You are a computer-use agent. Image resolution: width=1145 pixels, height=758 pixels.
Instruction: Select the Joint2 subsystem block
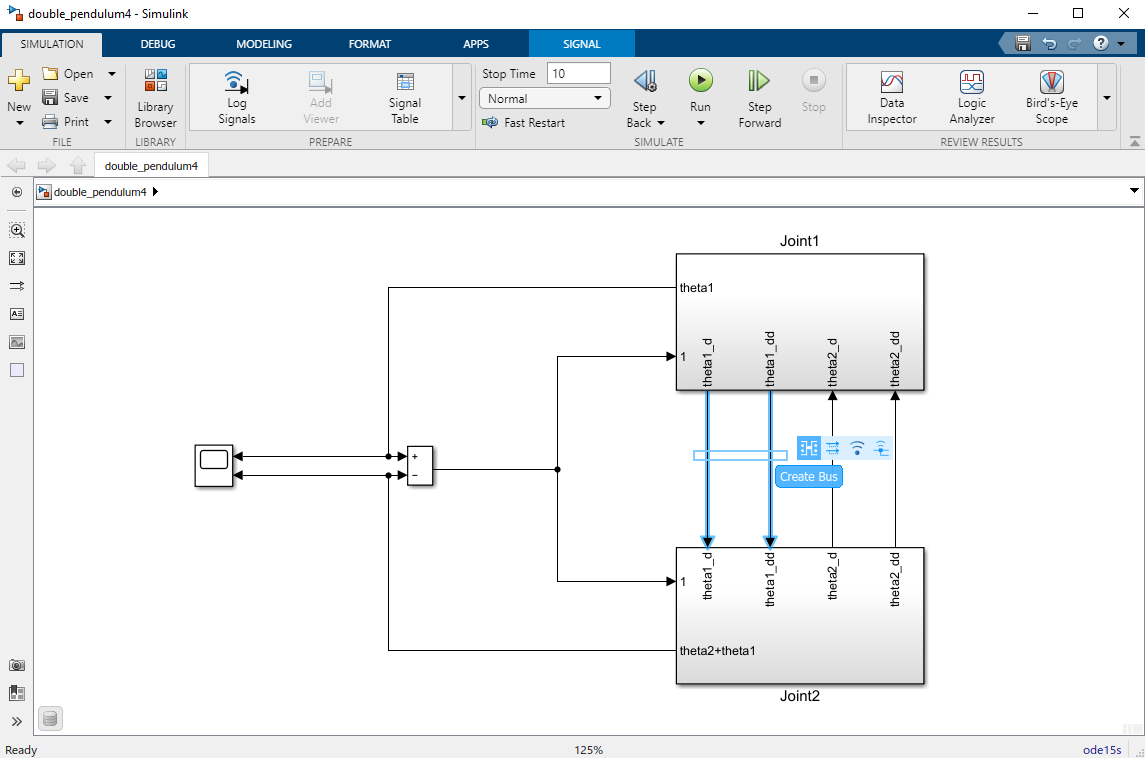point(800,616)
